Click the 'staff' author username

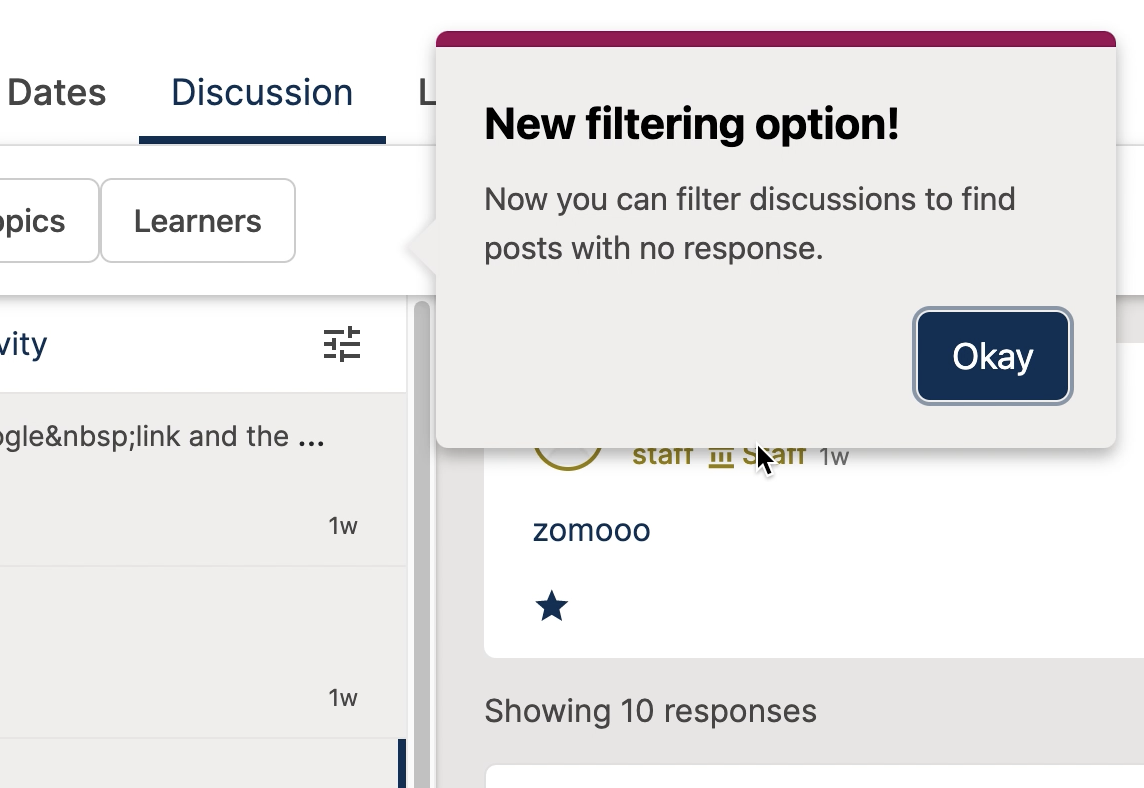662,457
